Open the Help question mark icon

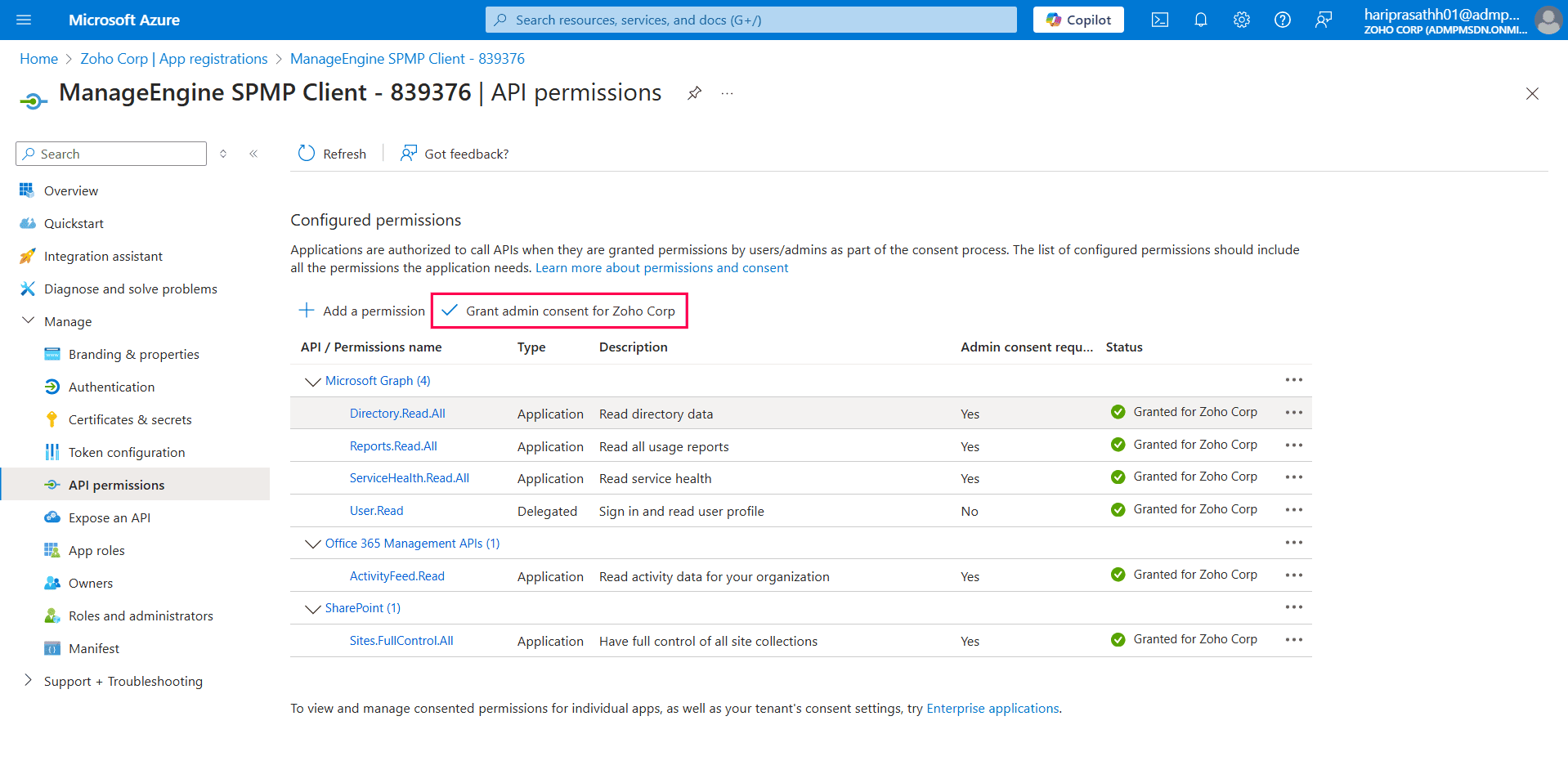click(1282, 20)
